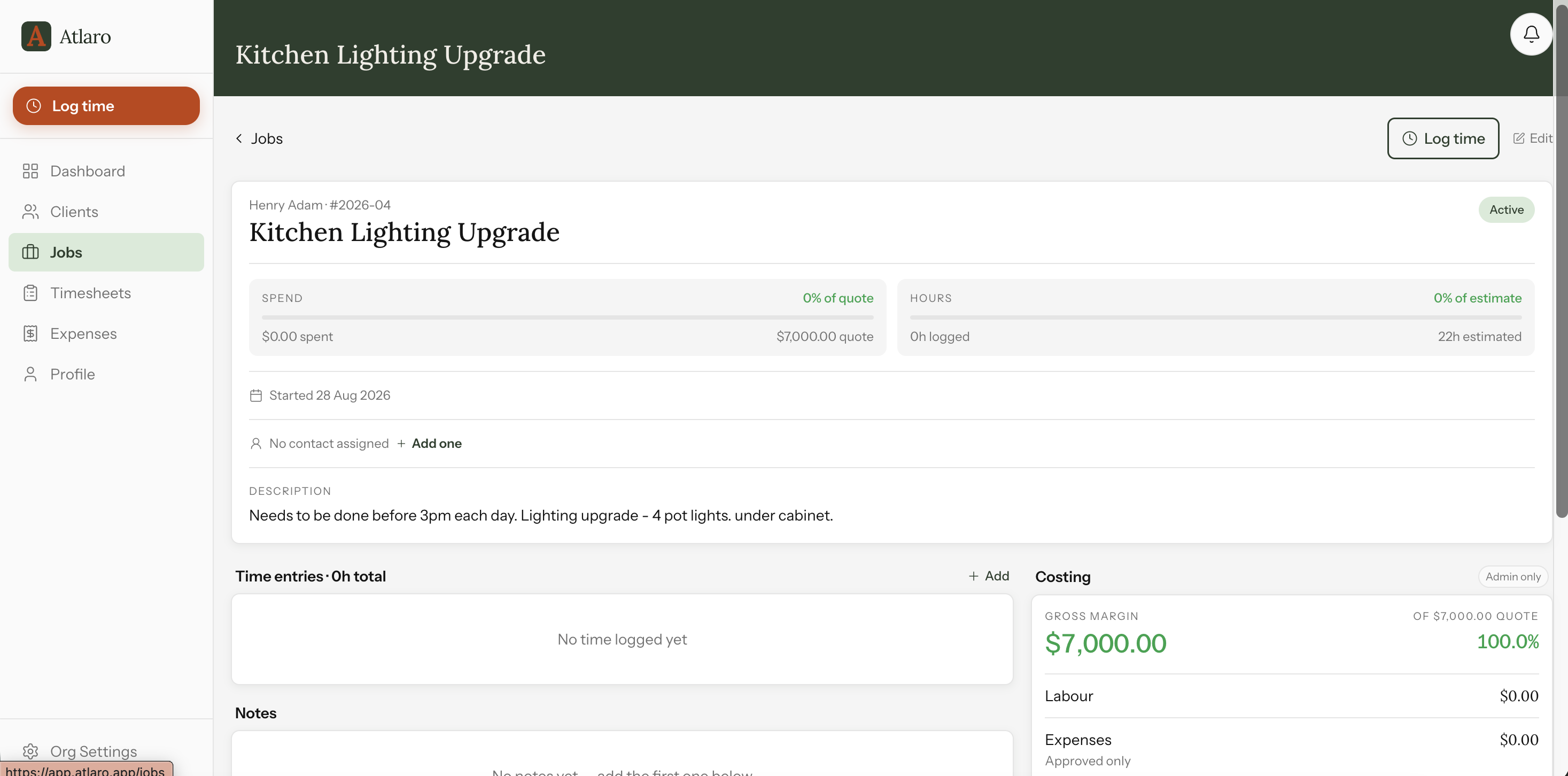The width and height of the screenshot is (1568, 776).
Task: Go to Clients in the sidebar
Action: tap(106, 212)
